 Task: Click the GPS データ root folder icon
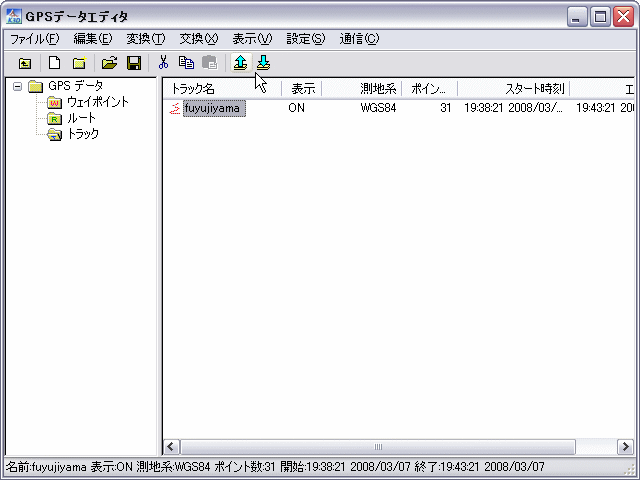pos(36,86)
